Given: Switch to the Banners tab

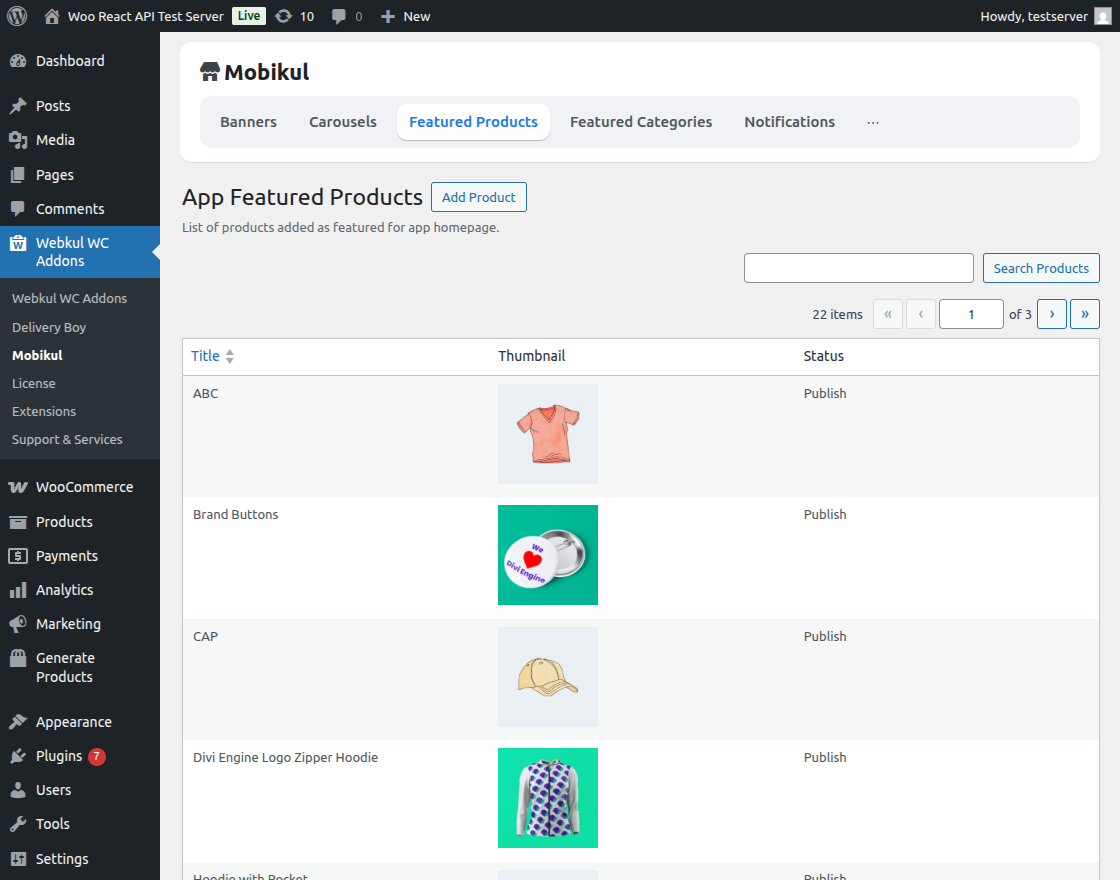Looking at the screenshot, I should [248, 121].
